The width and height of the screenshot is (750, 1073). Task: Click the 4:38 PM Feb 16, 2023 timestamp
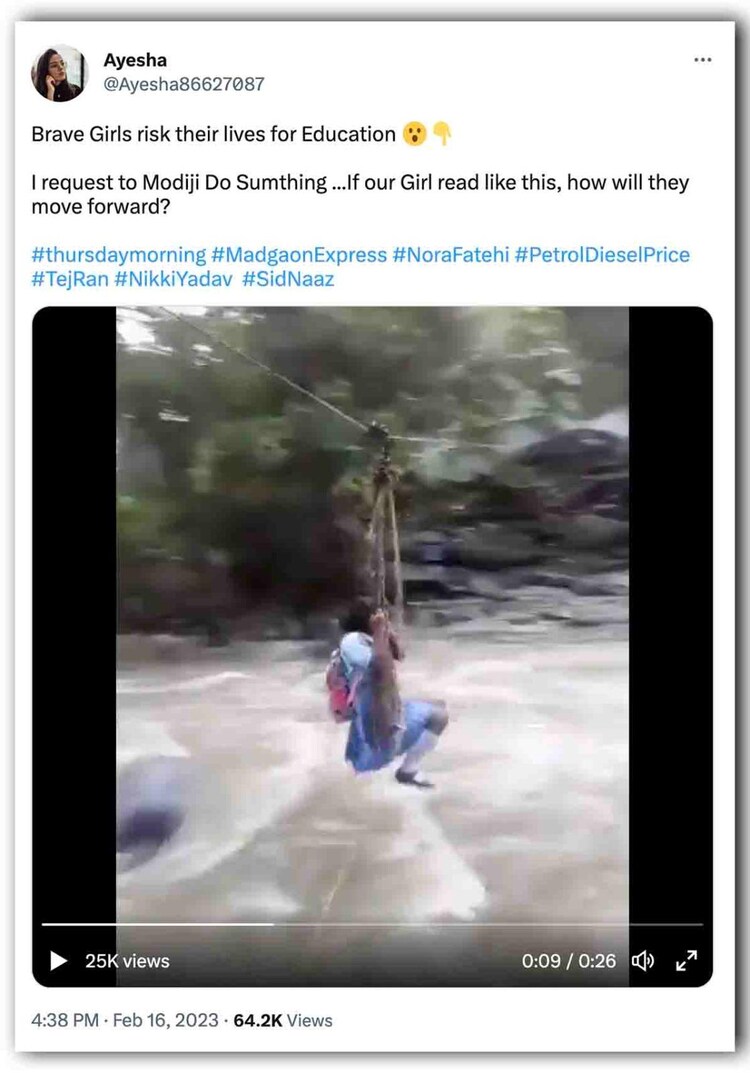[x=124, y=1021]
